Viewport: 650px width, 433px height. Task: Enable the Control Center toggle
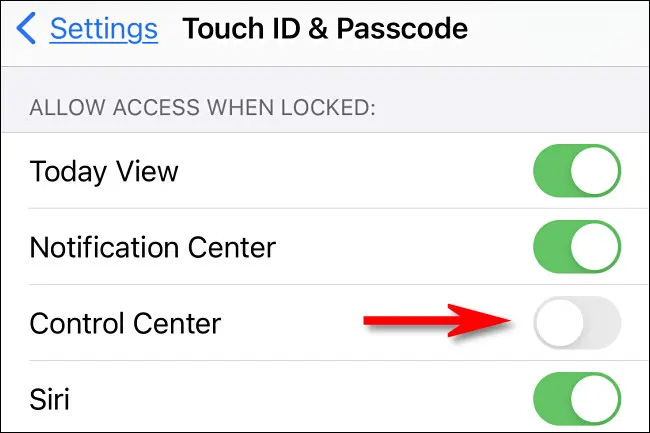(x=577, y=322)
